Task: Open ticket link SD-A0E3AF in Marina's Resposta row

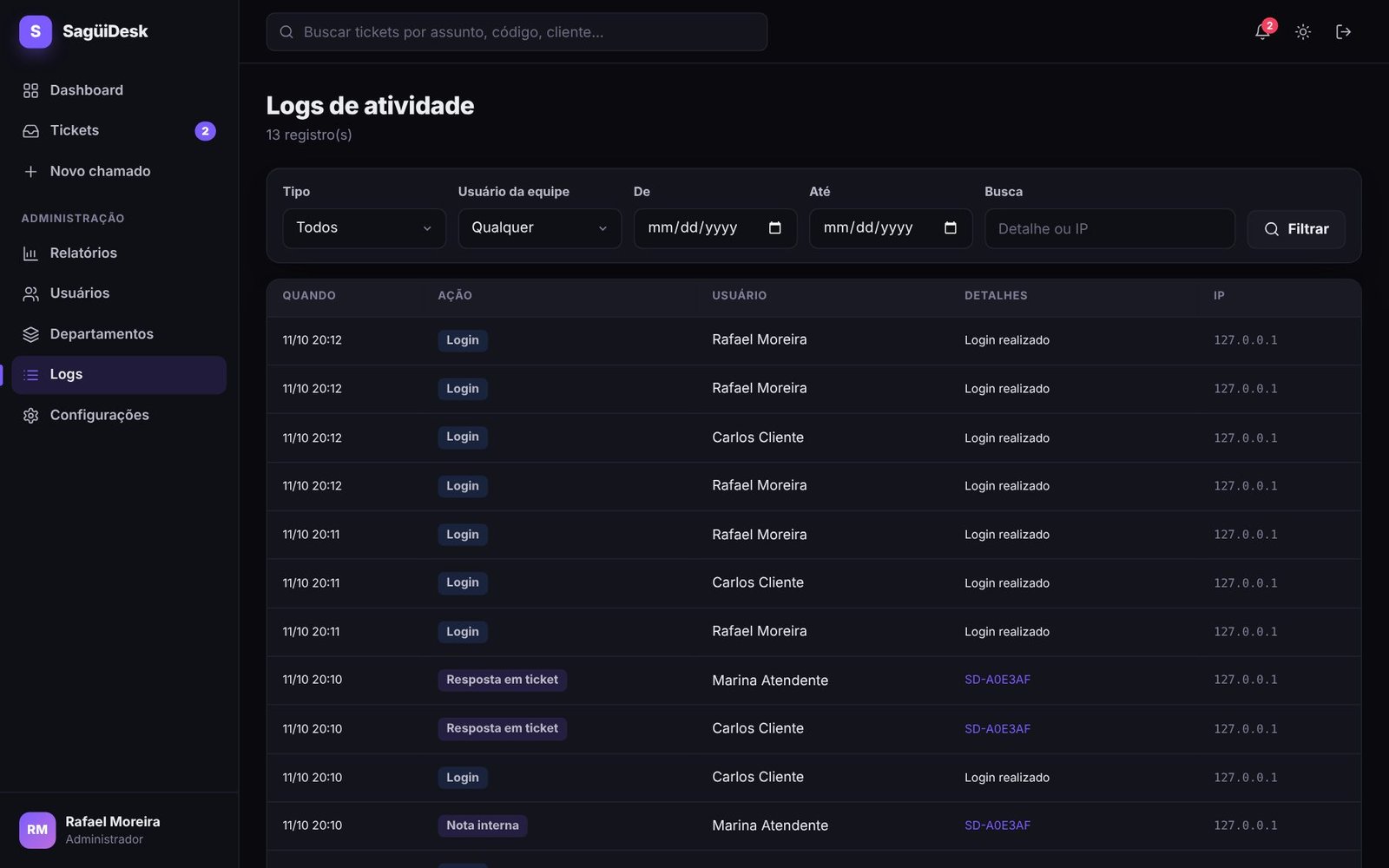Action: coord(997,680)
